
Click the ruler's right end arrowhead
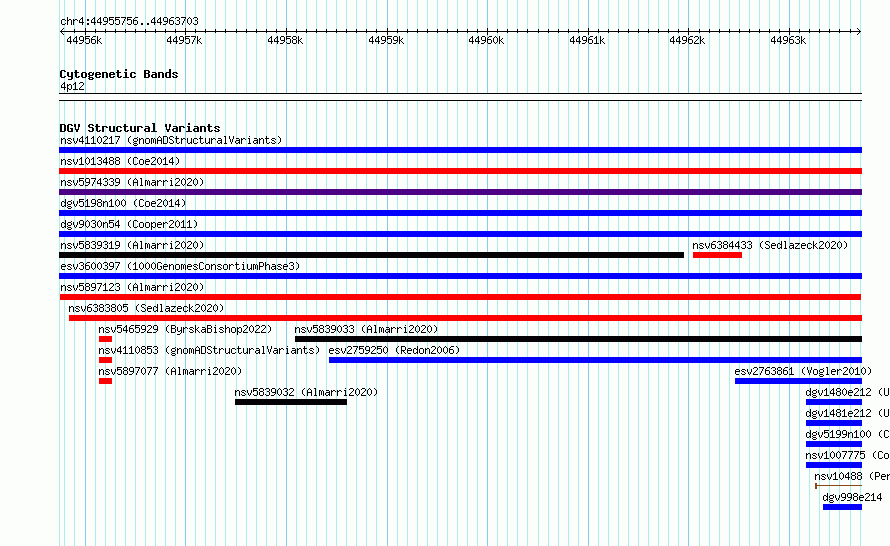(859, 31)
